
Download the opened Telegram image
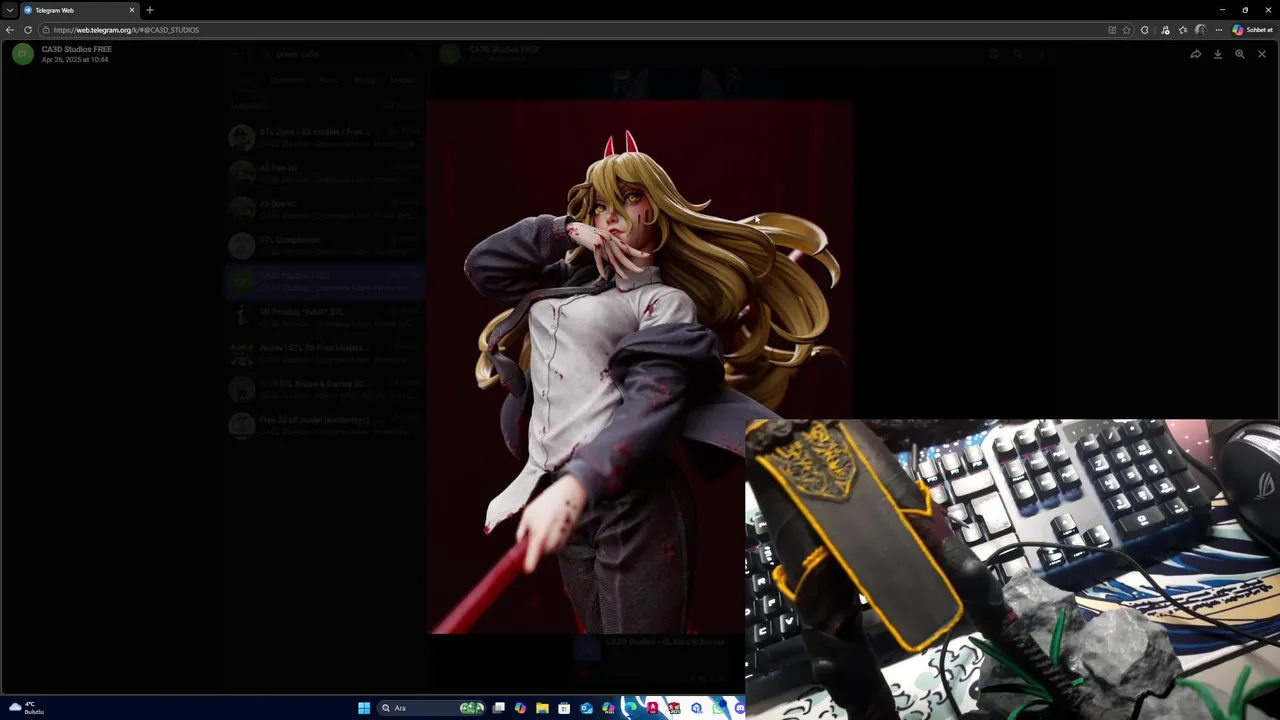[1218, 54]
